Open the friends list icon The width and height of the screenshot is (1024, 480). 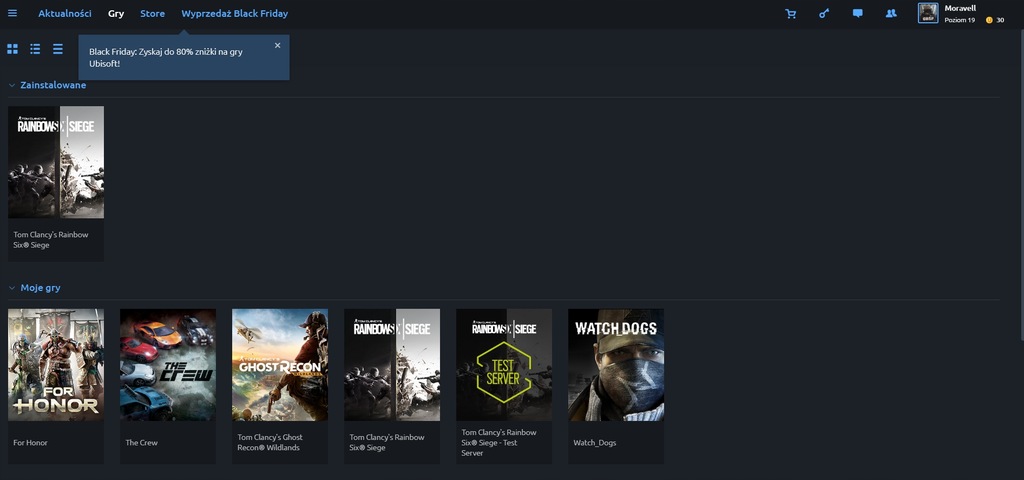(891, 14)
